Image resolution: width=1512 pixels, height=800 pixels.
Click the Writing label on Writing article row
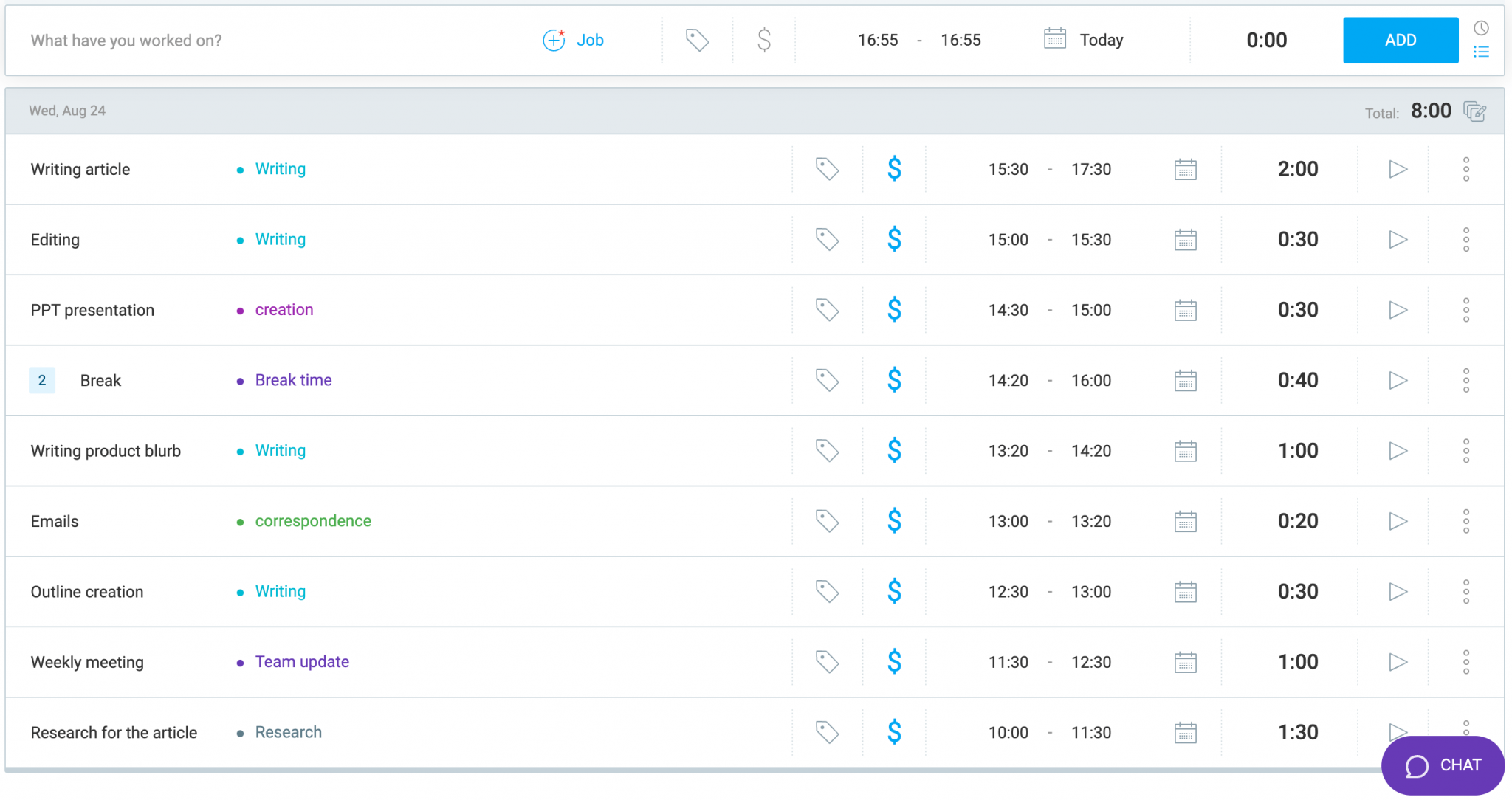pos(280,168)
